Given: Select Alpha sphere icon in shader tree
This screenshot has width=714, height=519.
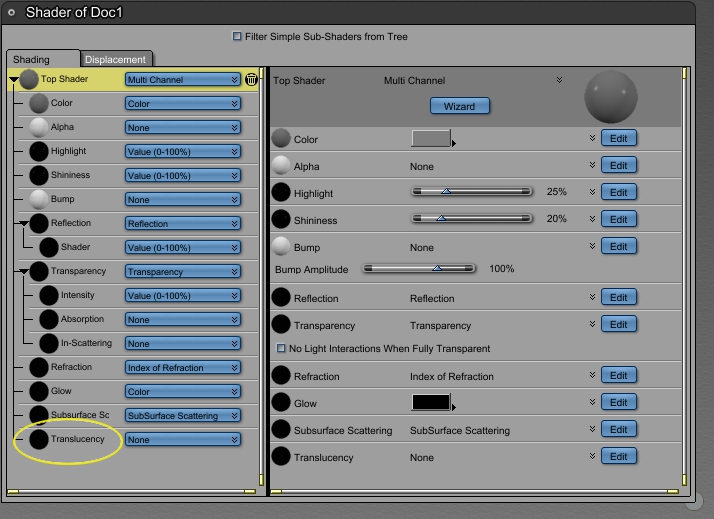Looking at the screenshot, I should [39, 127].
